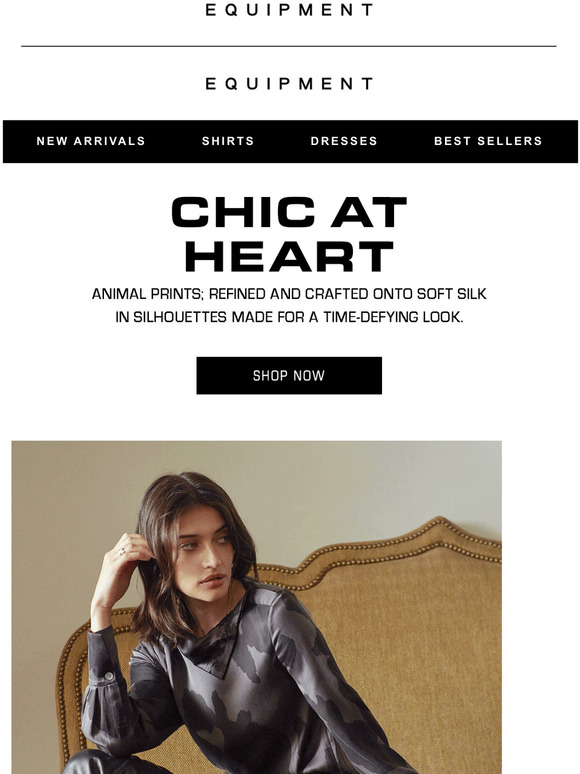Image resolution: width=580 pixels, height=774 pixels.
Task: Click the topmost EQUIPMENT header logo
Action: (289, 9)
